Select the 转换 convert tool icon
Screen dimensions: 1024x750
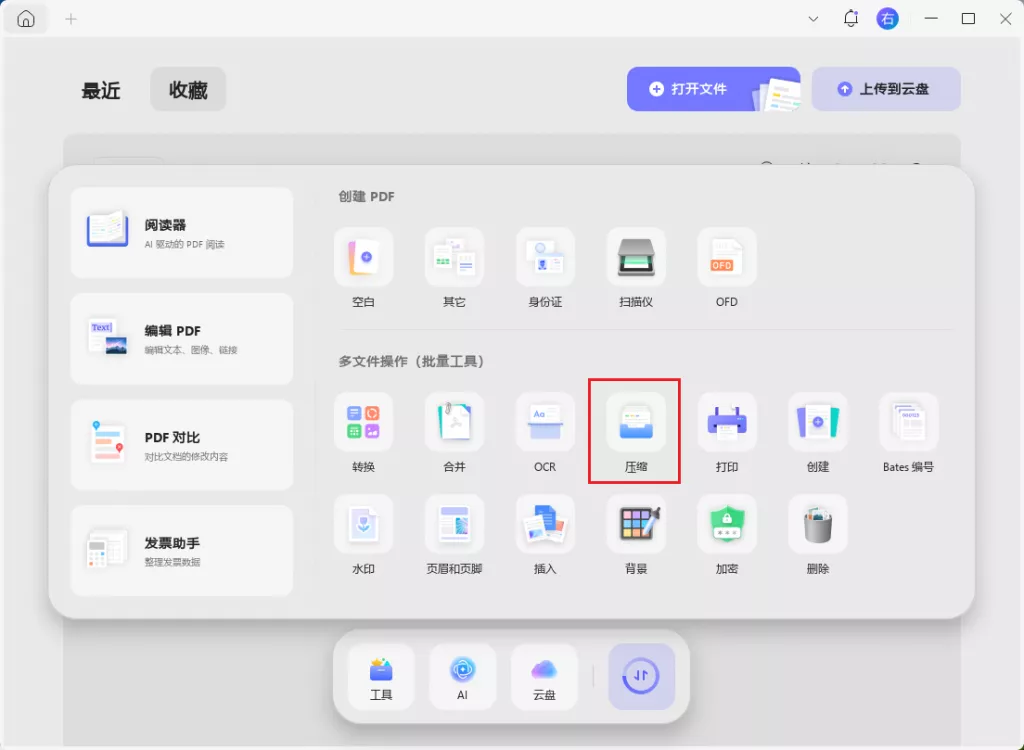pos(363,423)
